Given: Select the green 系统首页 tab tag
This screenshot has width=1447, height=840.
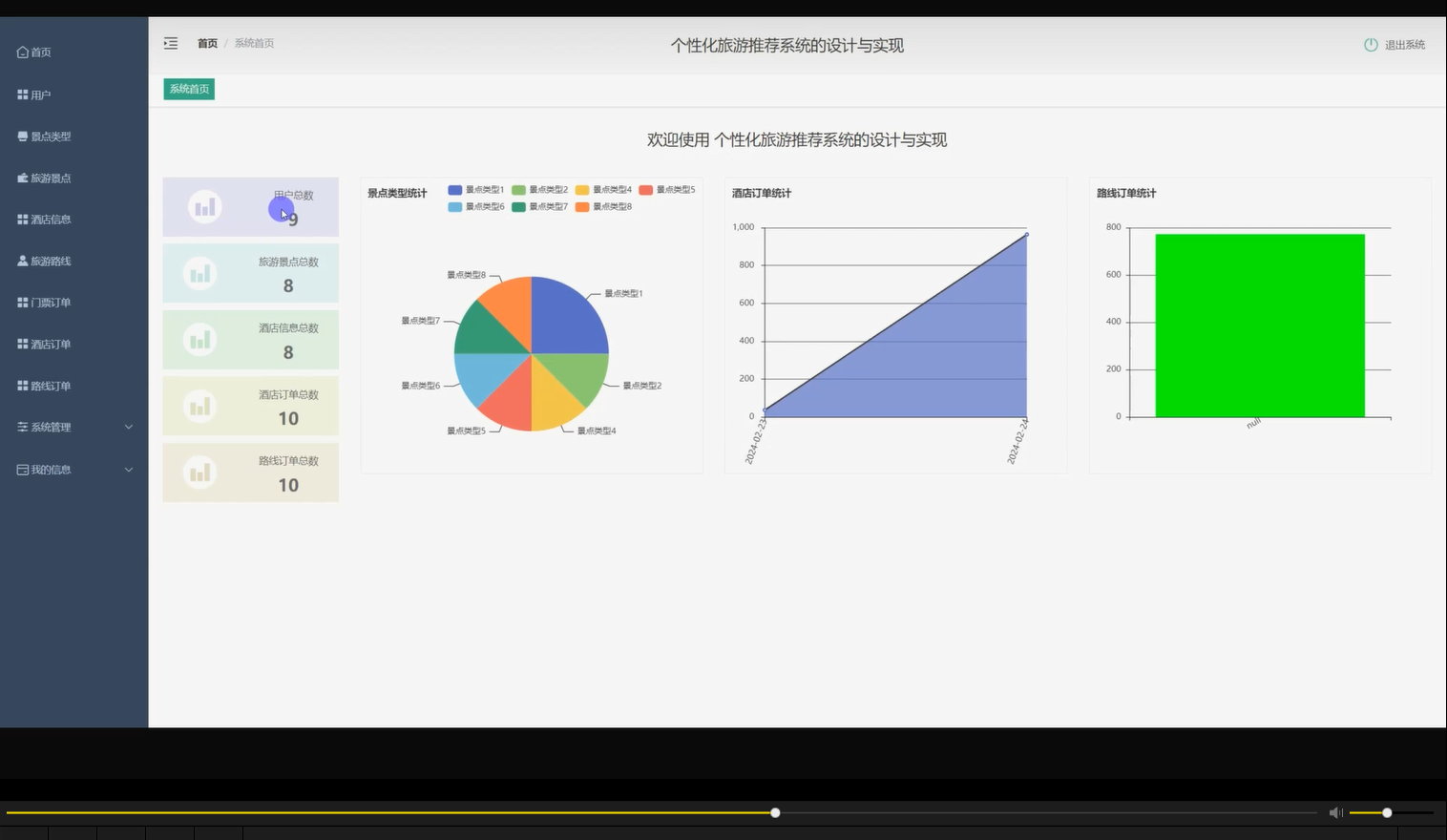Looking at the screenshot, I should pos(189,89).
